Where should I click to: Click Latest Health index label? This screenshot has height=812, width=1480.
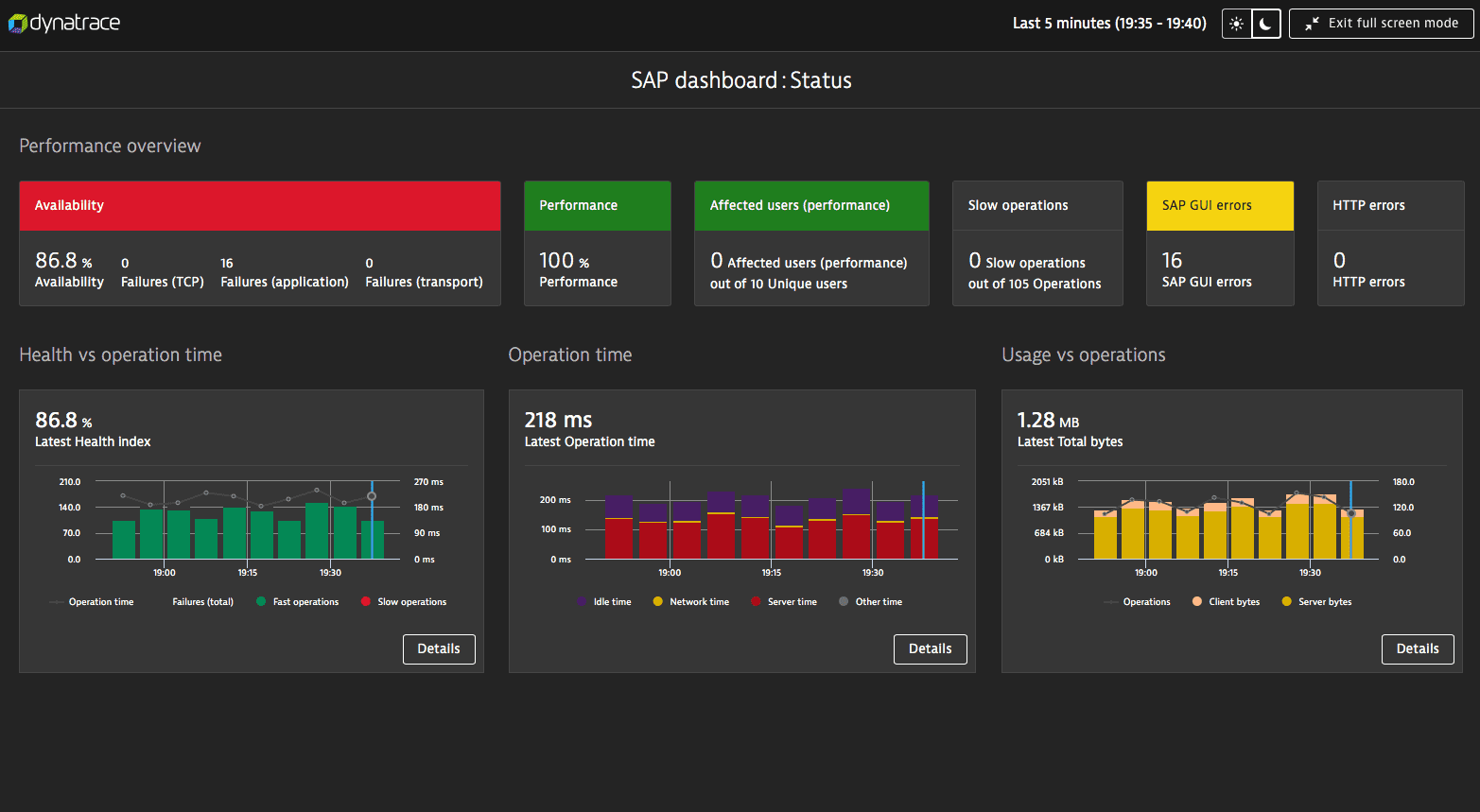pos(93,441)
